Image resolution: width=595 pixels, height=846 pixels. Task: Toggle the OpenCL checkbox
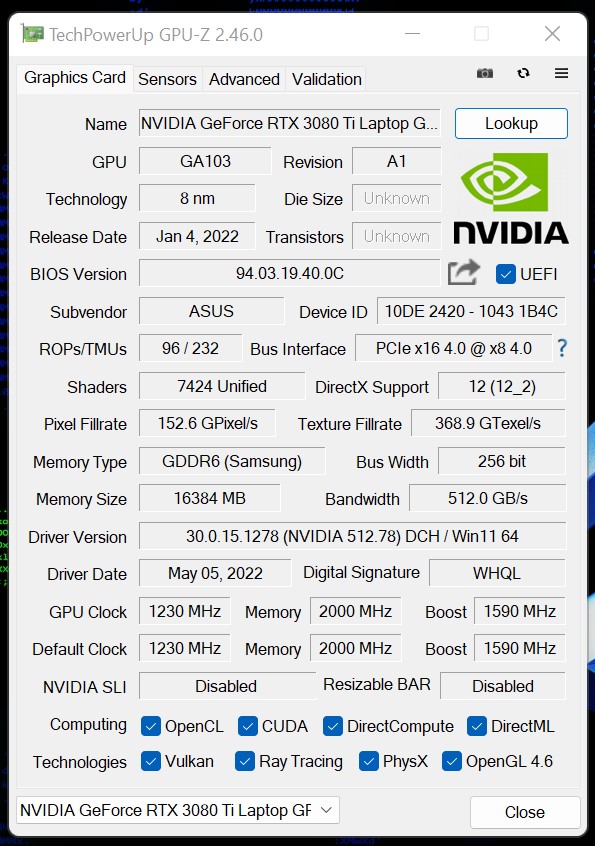[151, 726]
